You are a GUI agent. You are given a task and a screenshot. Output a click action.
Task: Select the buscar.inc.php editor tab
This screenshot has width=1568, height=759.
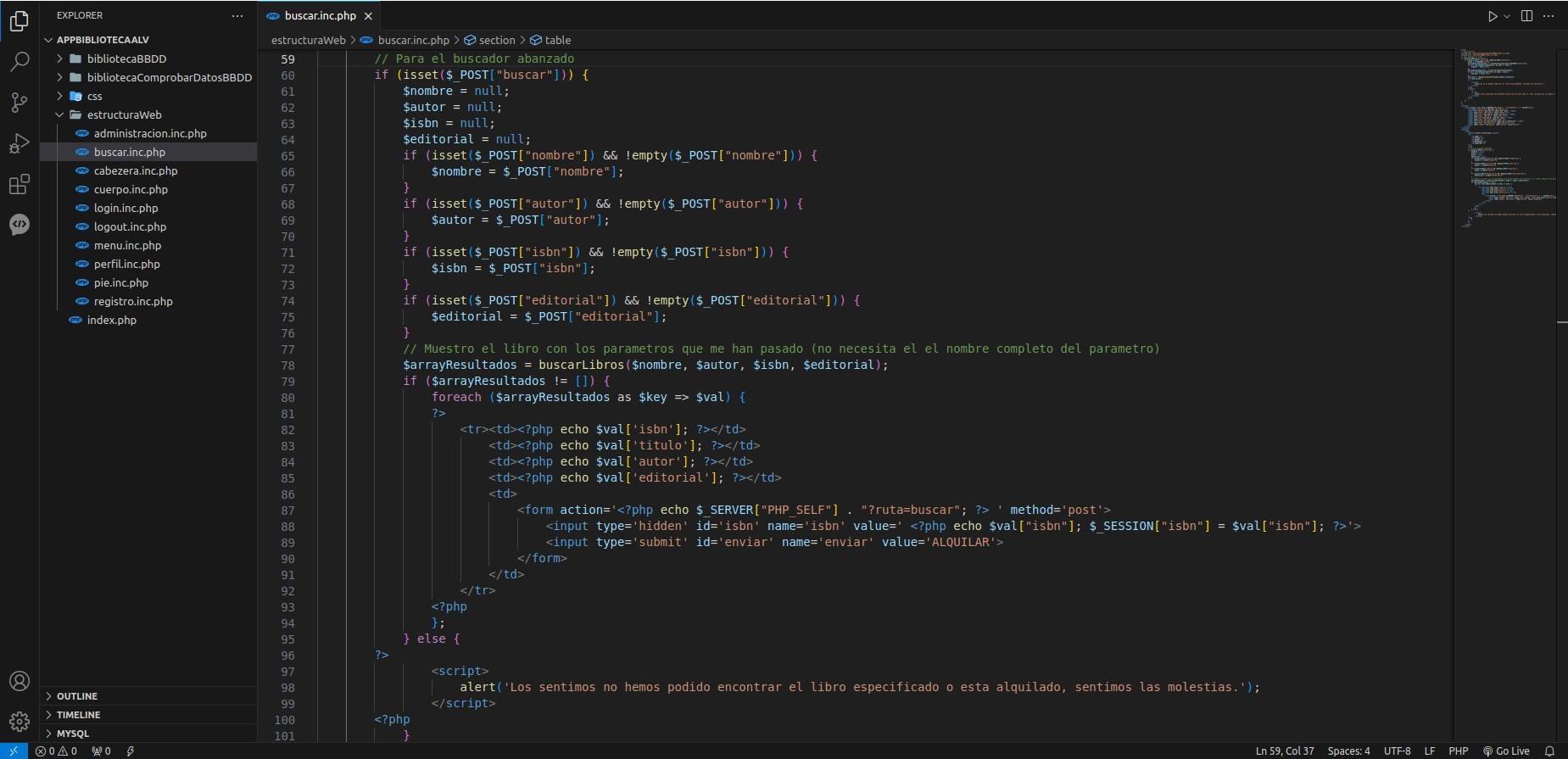coord(320,16)
